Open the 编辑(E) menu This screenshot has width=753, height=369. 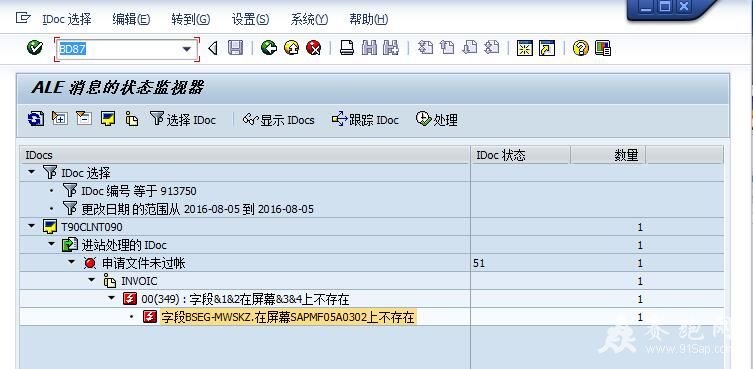[x=131, y=20]
